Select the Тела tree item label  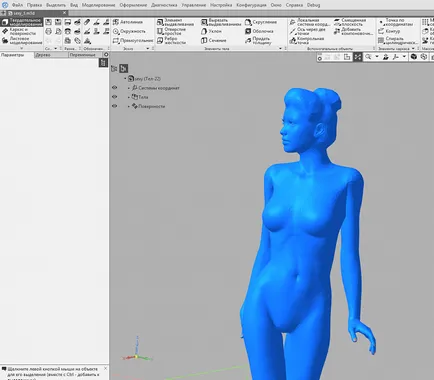pyautogui.click(x=143, y=97)
